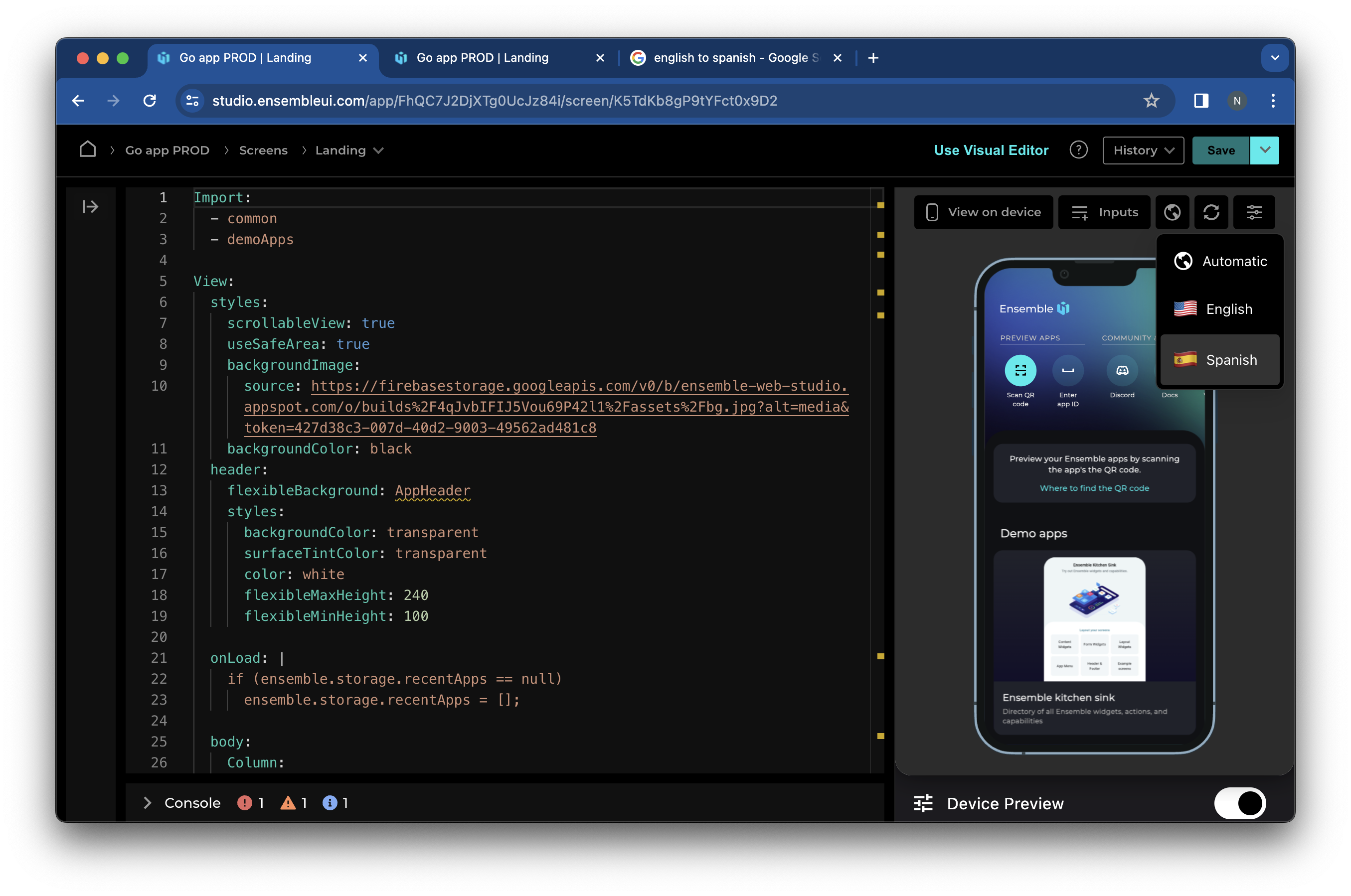Expand the Console panel
This screenshot has height=896, width=1351.
click(x=148, y=803)
